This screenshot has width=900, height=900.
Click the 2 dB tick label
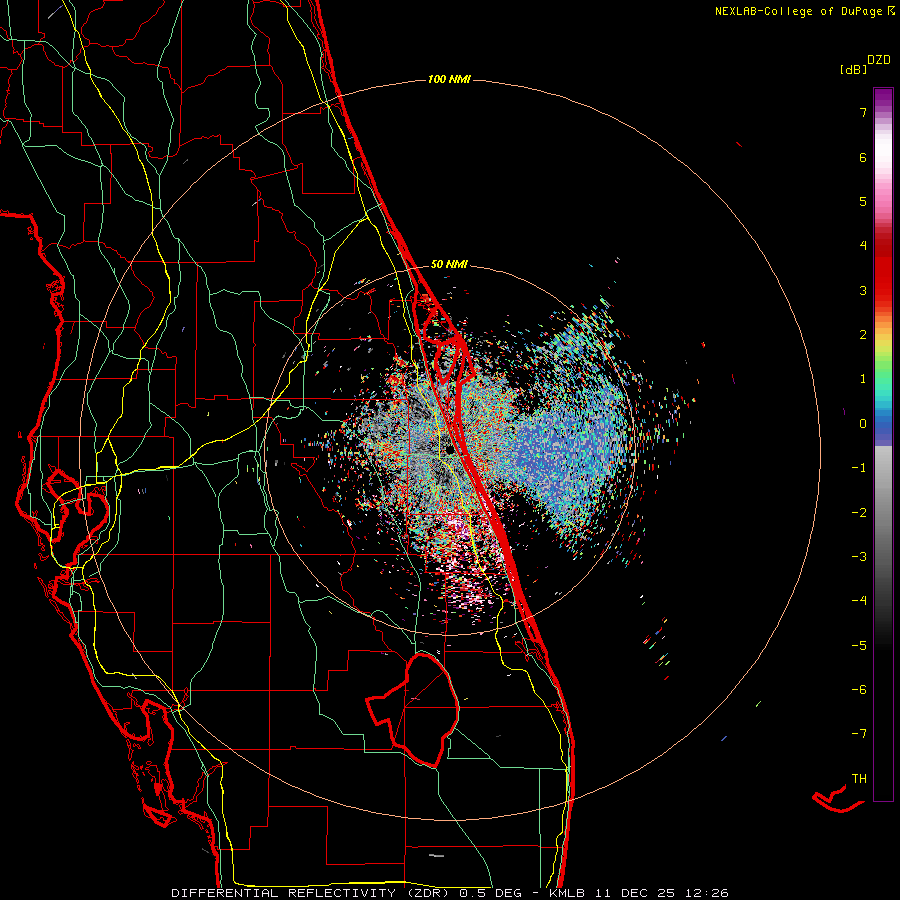(x=863, y=335)
